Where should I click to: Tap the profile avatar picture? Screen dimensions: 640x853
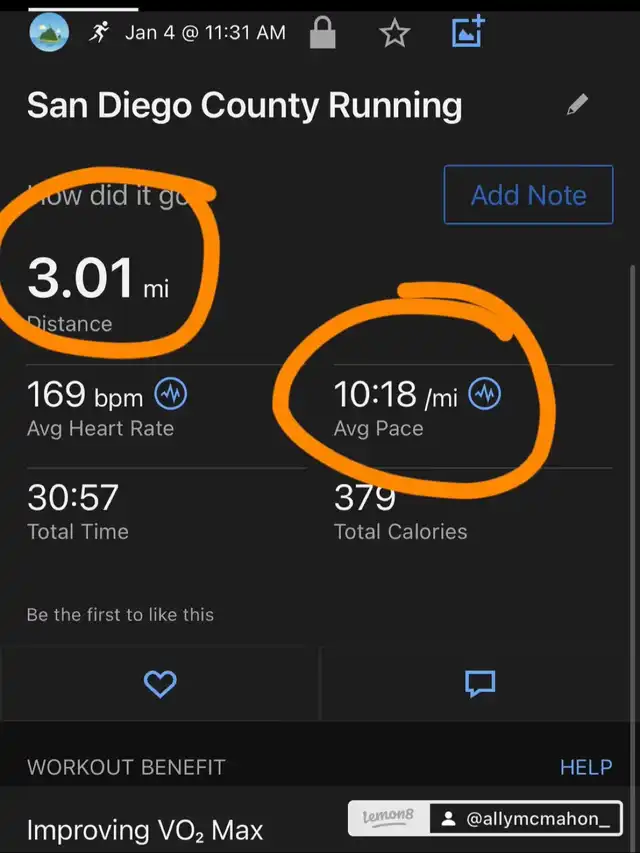coord(49,32)
